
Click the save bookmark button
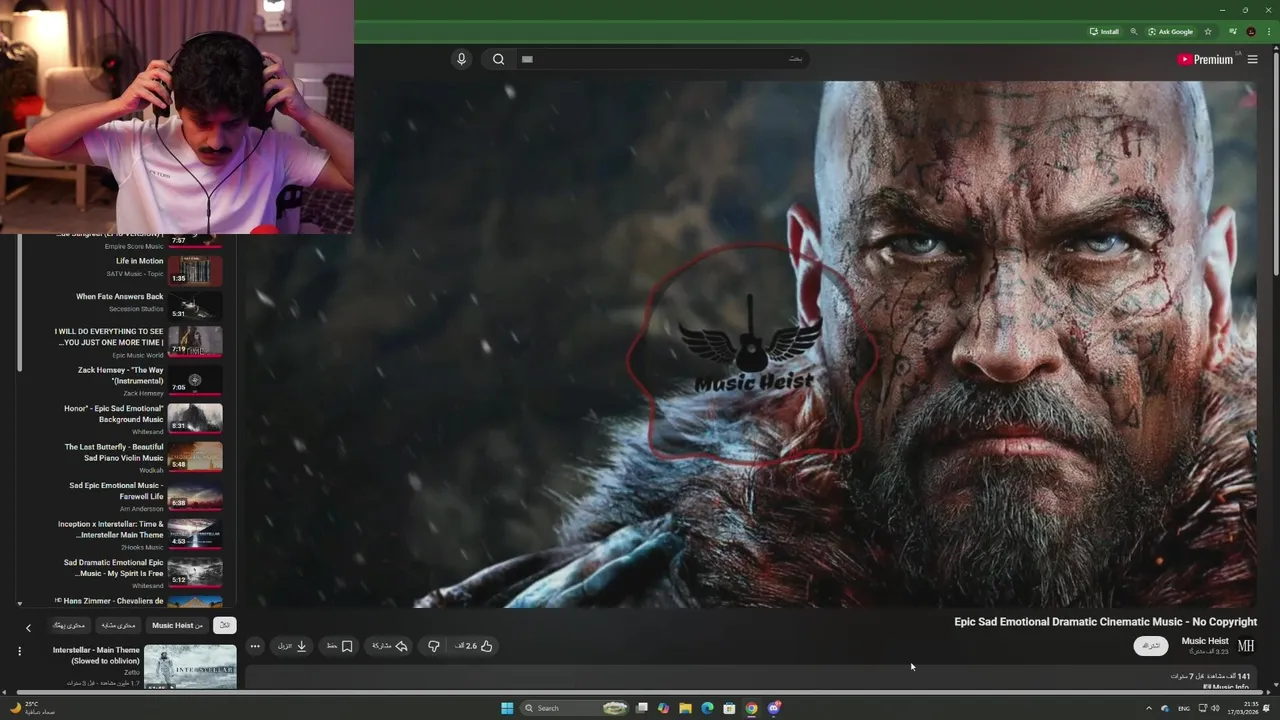click(x=340, y=646)
